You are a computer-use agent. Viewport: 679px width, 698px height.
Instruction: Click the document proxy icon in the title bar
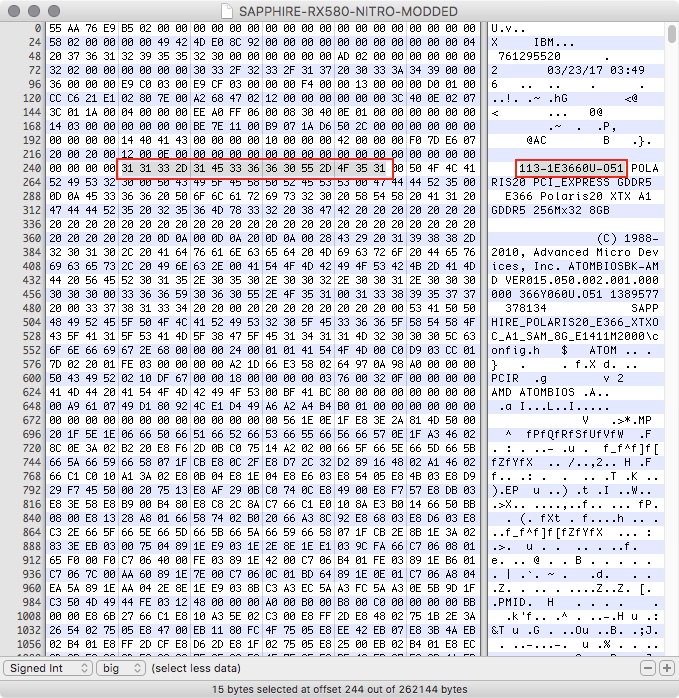point(228,11)
